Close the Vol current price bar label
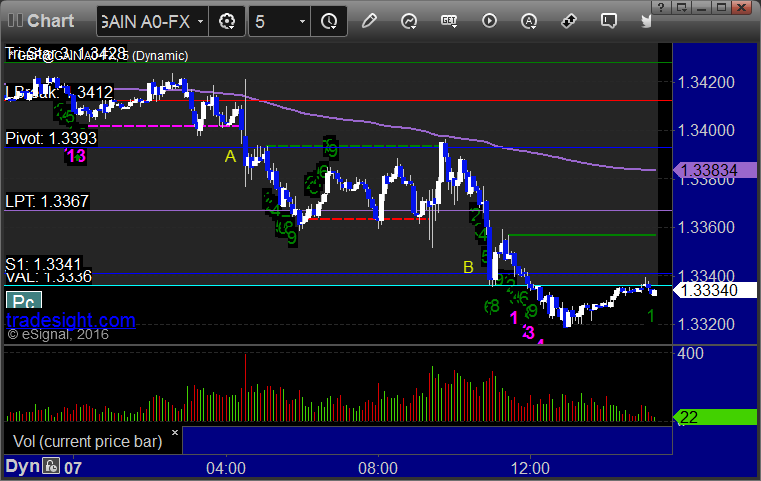This screenshot has width=761, height=481. tap(175, 432)
